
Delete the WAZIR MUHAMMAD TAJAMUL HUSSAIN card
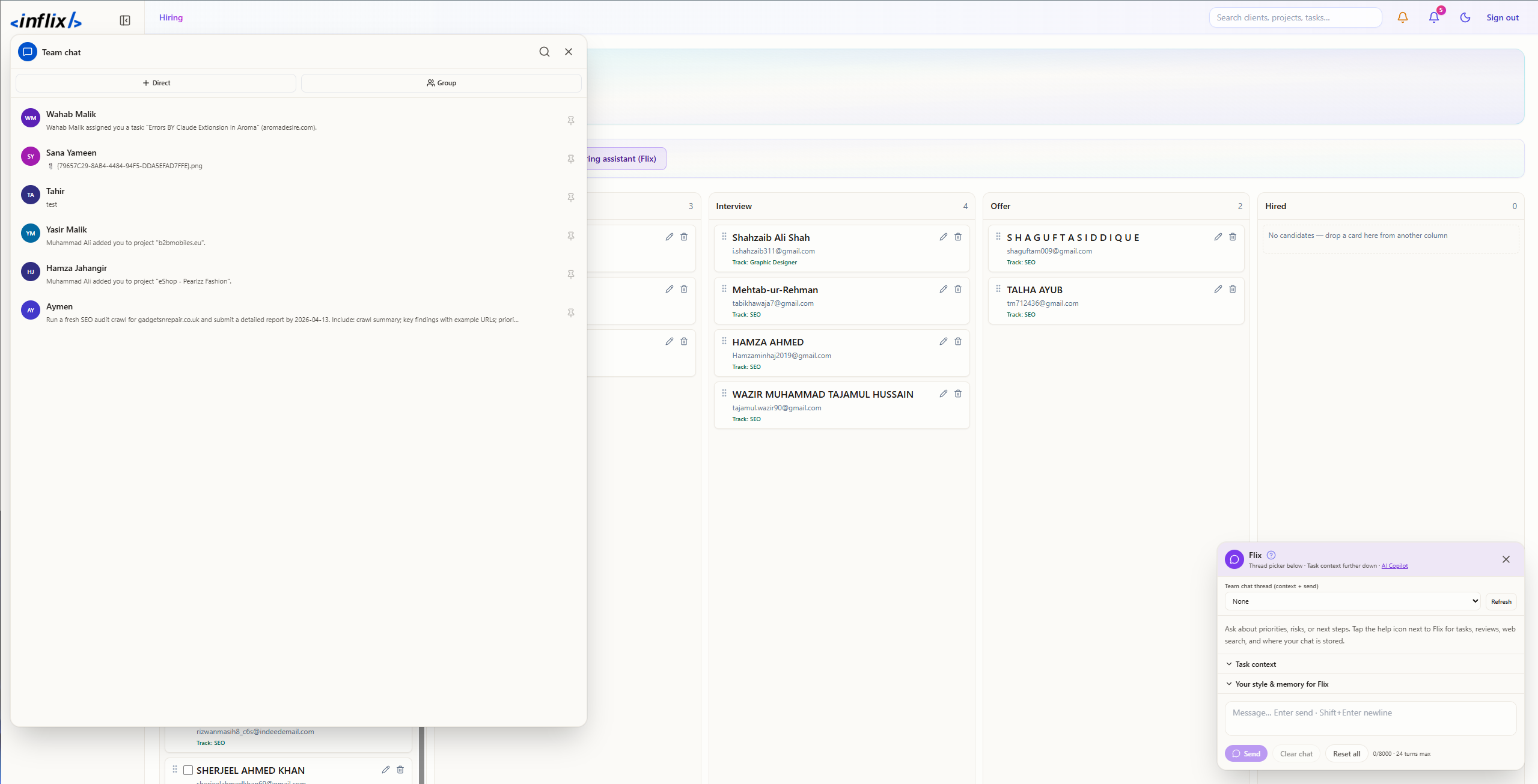(958, 394)
